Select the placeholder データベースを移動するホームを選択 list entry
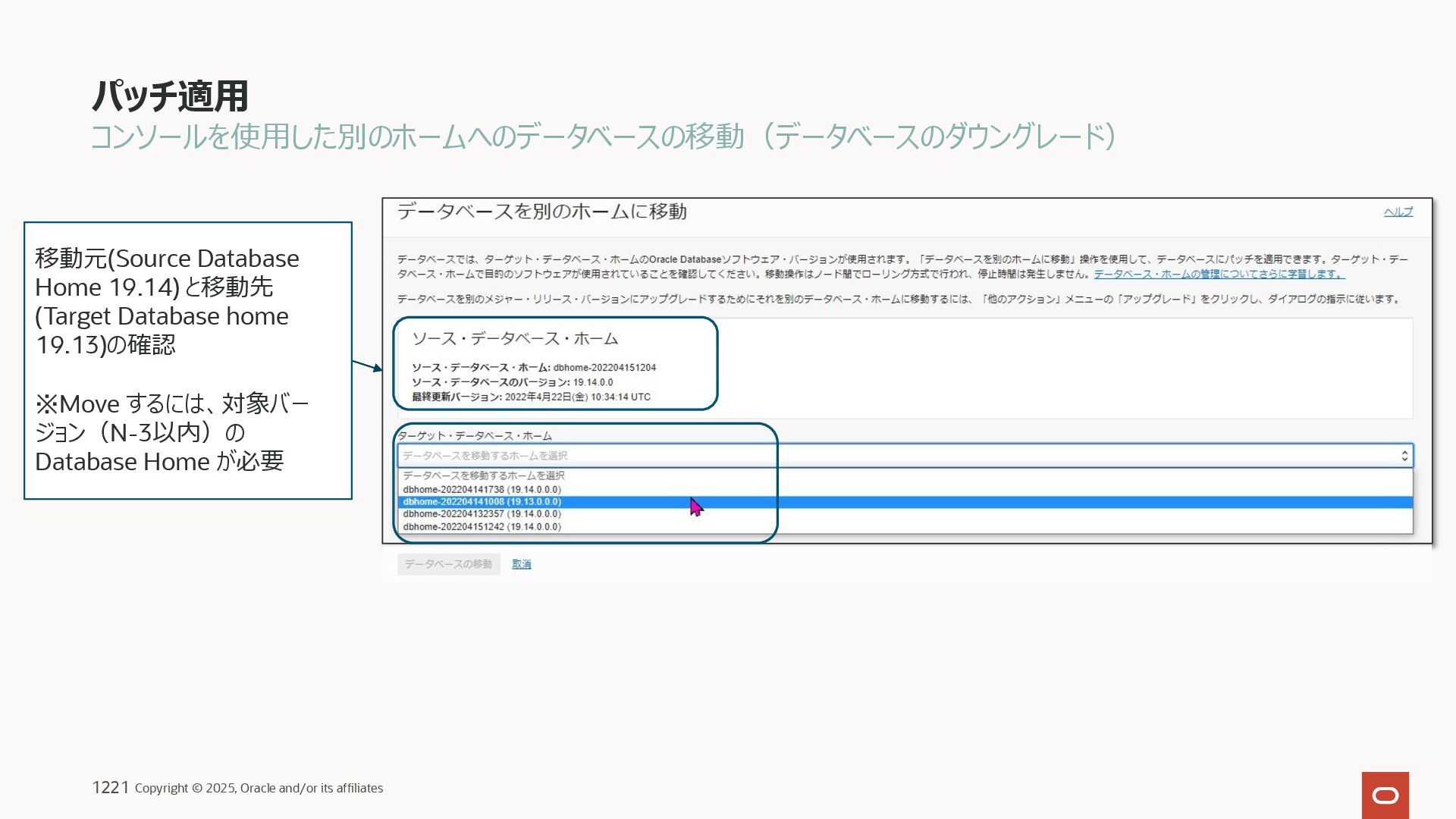The image size is (1456, 819). pyautogui.click(x=483, y=476)
